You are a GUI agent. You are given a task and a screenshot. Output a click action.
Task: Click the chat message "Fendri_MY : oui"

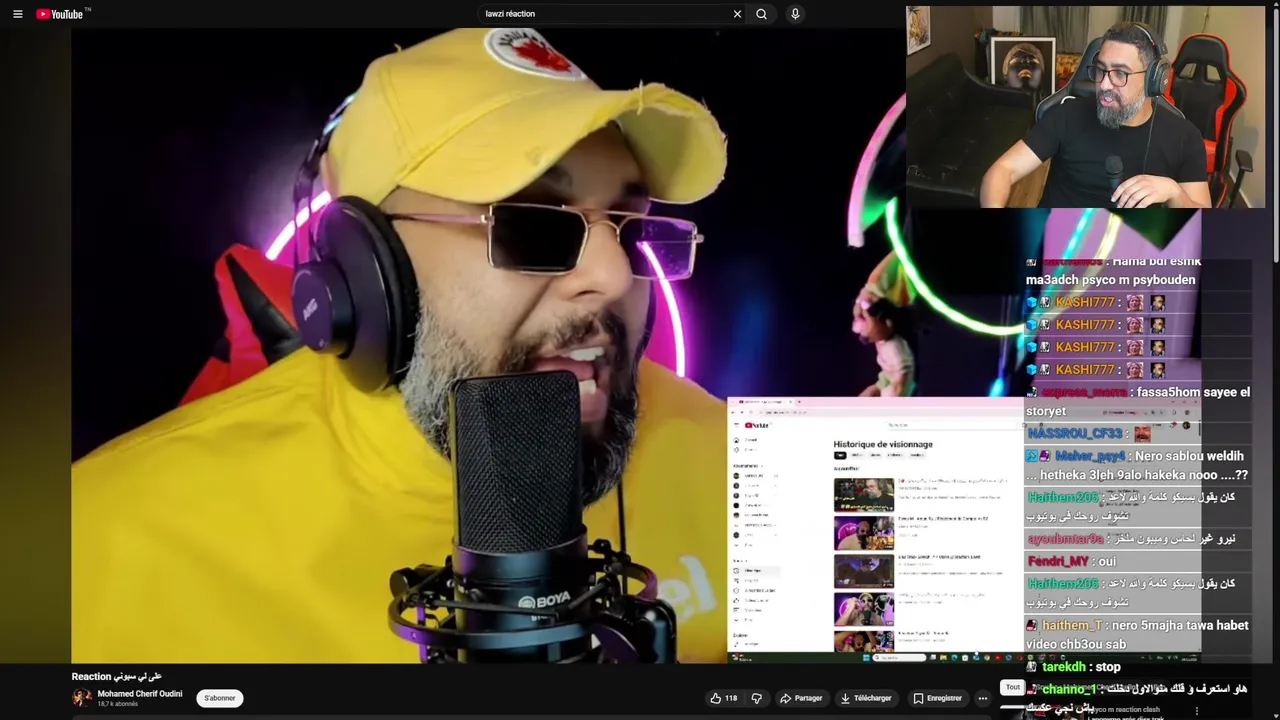click(1071, 562)
